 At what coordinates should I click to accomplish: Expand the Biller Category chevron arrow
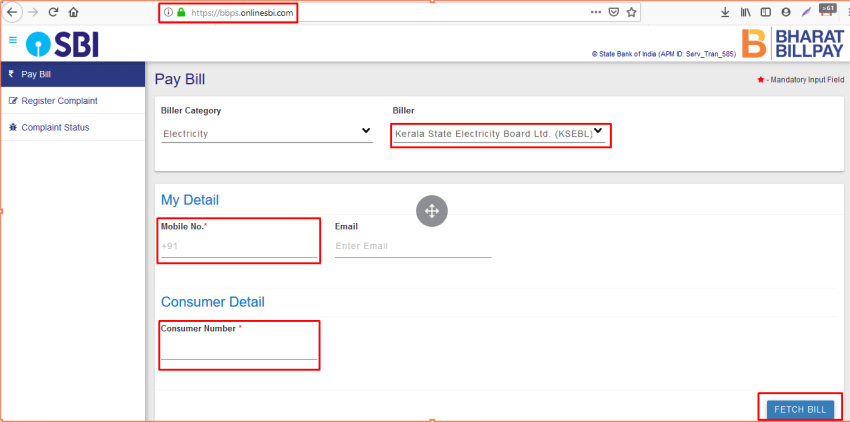click(x=366, y=131)
